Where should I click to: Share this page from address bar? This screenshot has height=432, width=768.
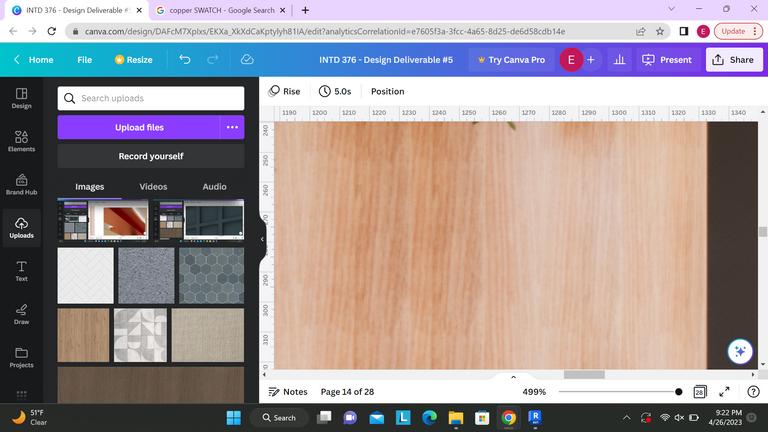pyautogui.click(x=640, y=31)
